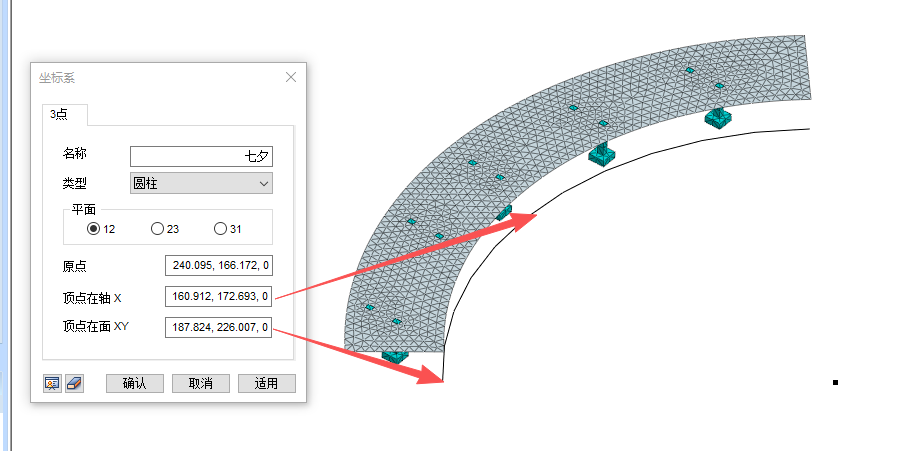Viewport: 922px width, 451px height.
Task: Select the 23 plane radio button
Action: click(157, 229)
